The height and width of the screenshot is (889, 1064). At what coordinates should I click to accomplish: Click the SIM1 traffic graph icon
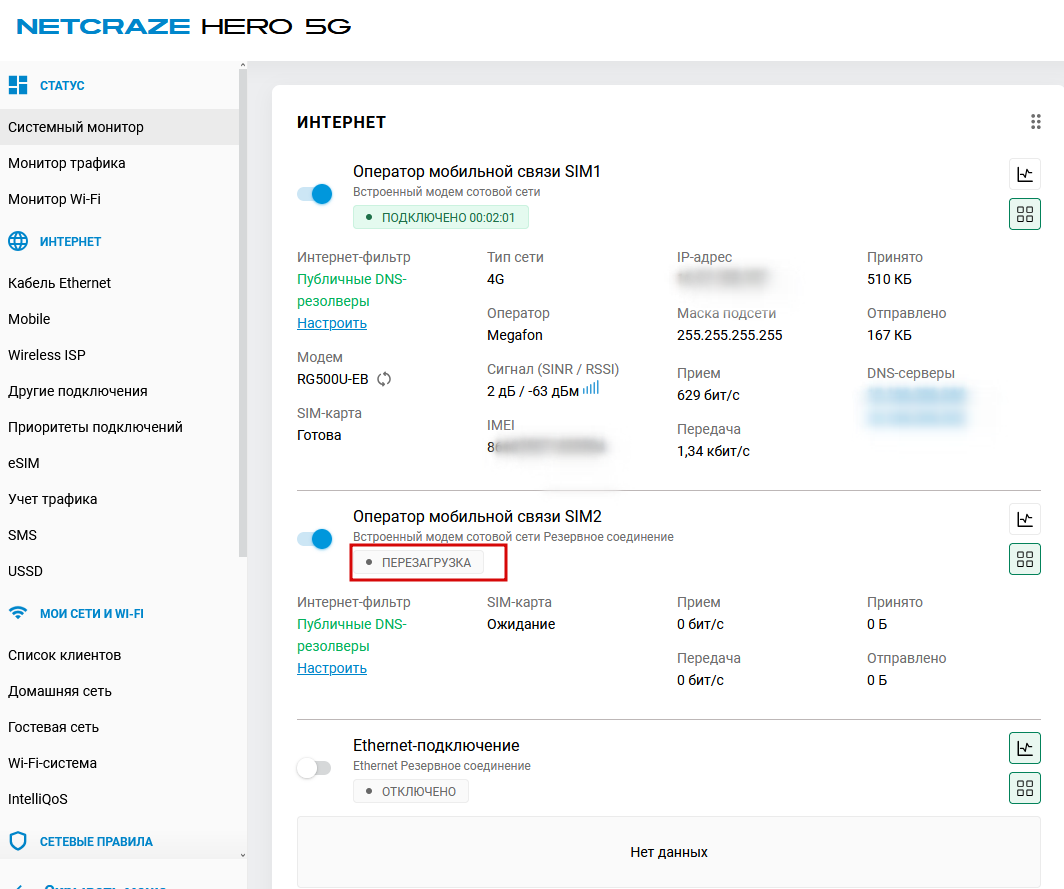click(1024, 174)
